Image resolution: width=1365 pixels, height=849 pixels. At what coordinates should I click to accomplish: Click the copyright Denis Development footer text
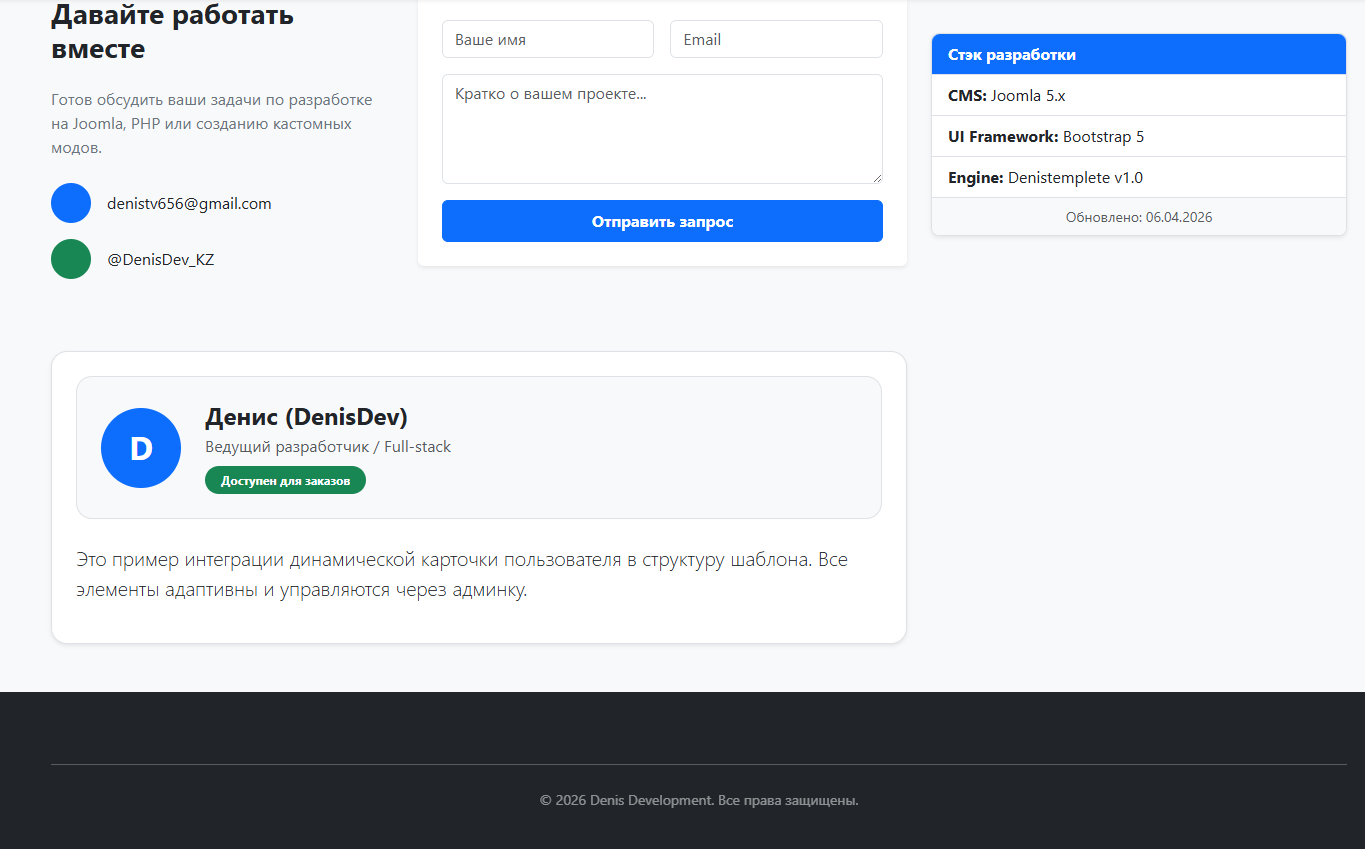click(x=699, y=800)
